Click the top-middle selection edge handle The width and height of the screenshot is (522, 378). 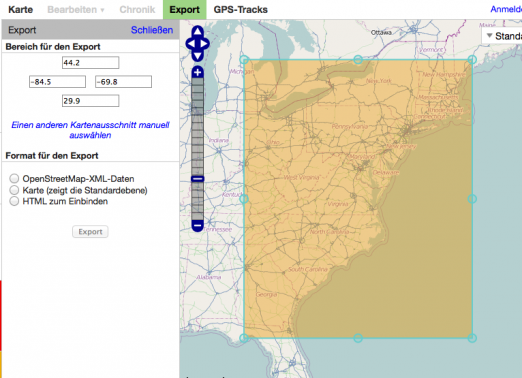pyautogui.click(x=358, y=60)
